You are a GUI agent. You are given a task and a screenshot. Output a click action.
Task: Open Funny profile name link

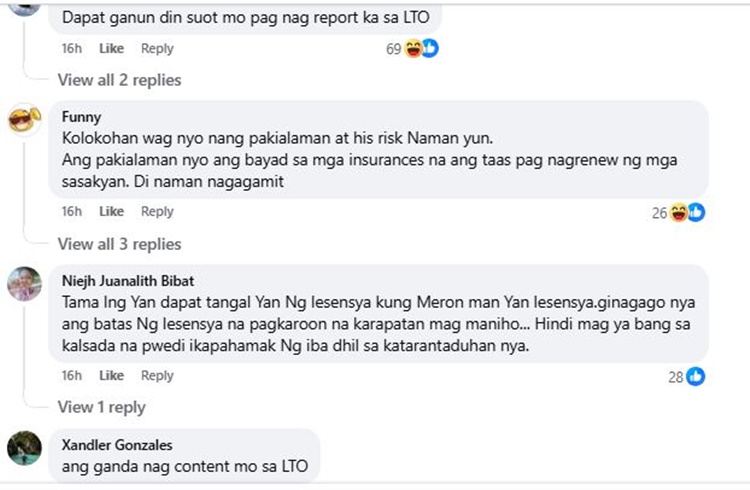[81, 116]
